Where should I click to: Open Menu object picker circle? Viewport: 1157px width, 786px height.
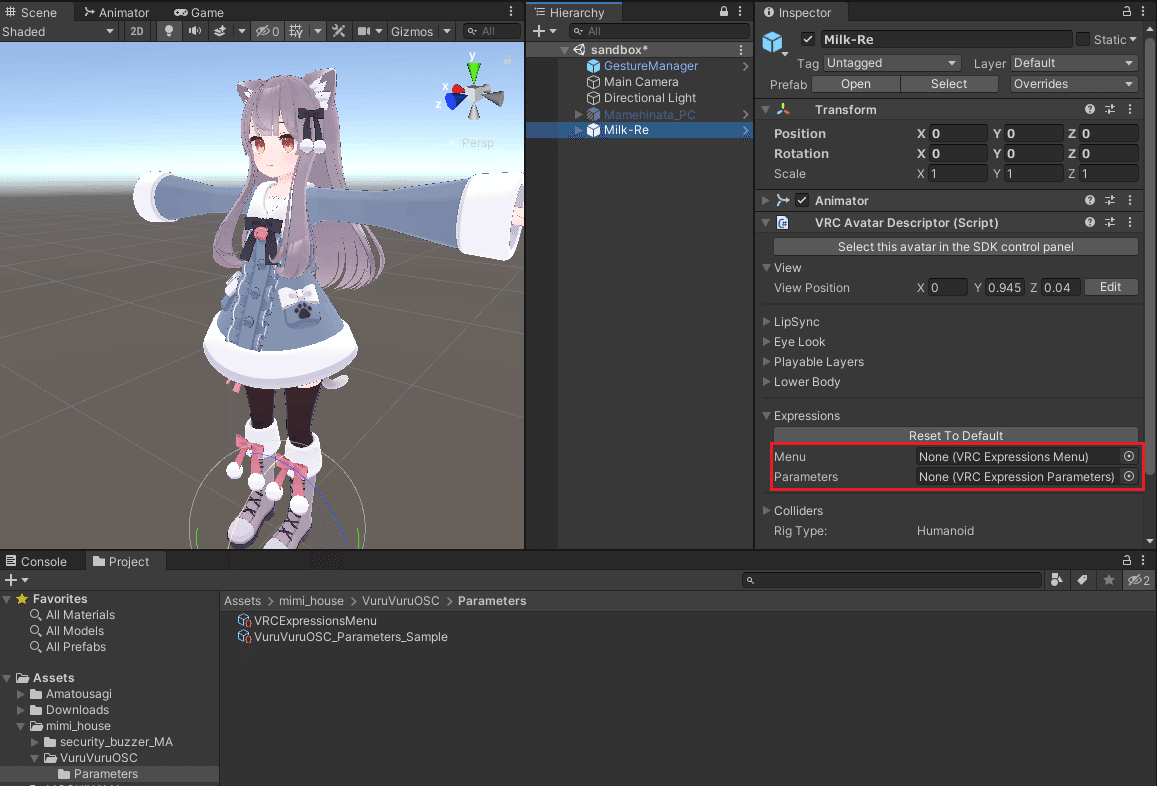click(1128, 456)
